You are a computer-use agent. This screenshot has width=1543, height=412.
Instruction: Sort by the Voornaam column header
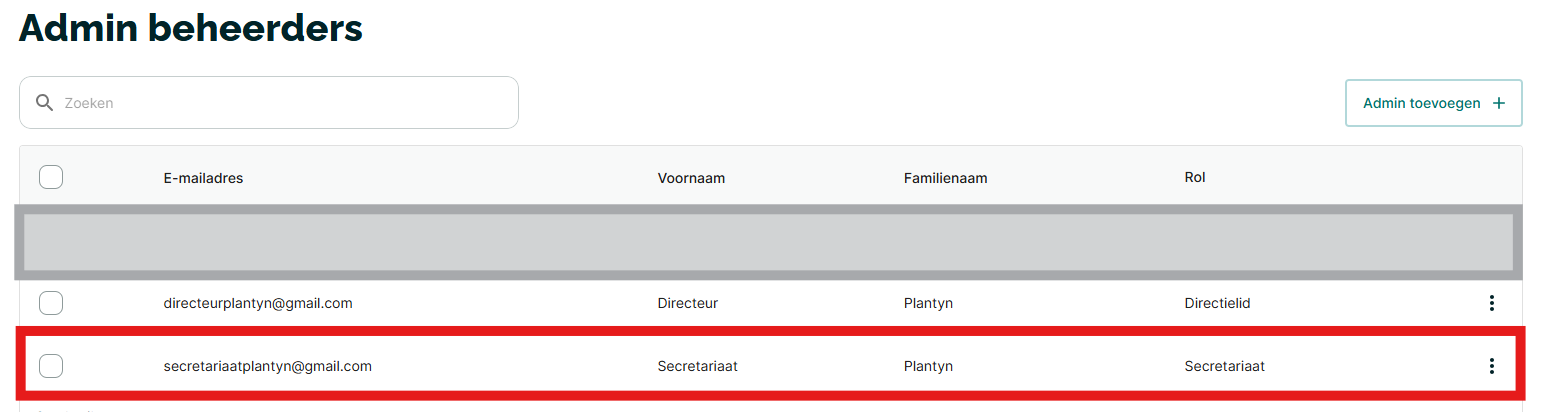click(691, 178)
